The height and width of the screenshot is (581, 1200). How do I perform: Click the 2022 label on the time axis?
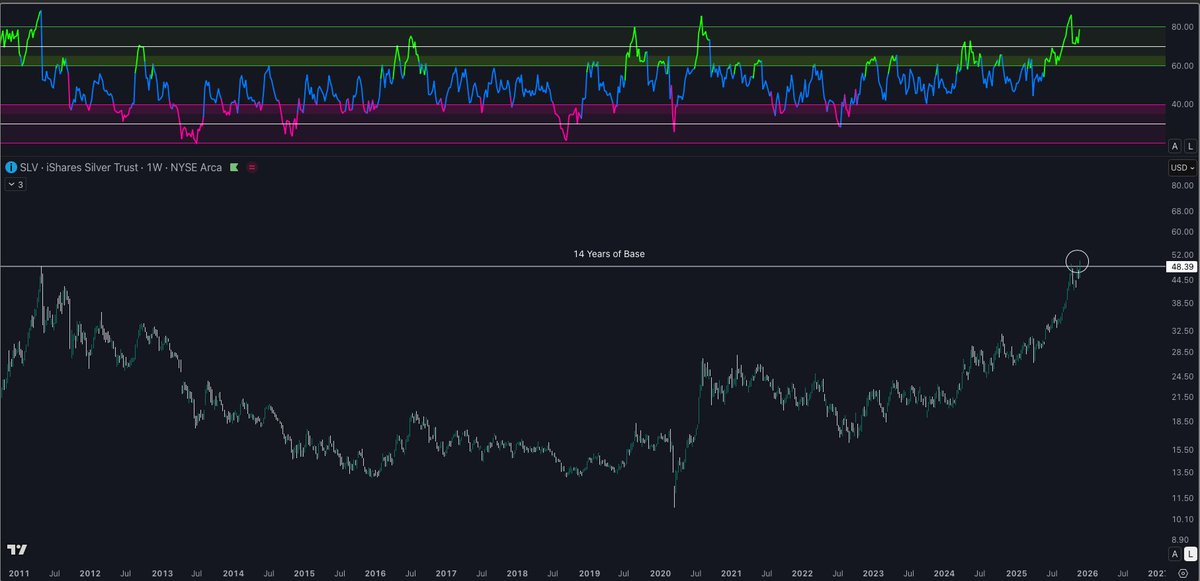pyautogui.click(x=802, y=572)
